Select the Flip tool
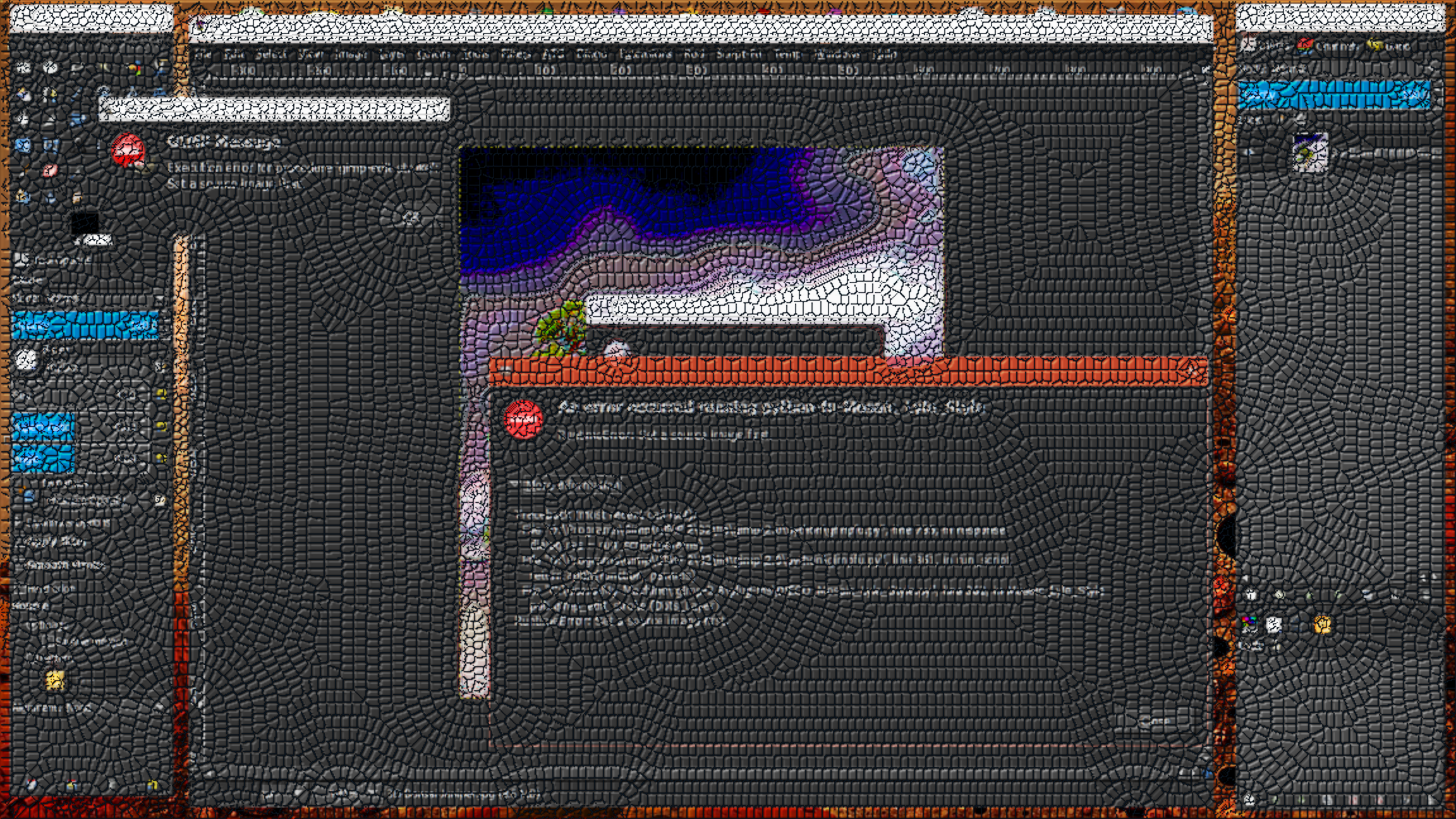The width and height of the screenshot is (1456, 819). 23,145
